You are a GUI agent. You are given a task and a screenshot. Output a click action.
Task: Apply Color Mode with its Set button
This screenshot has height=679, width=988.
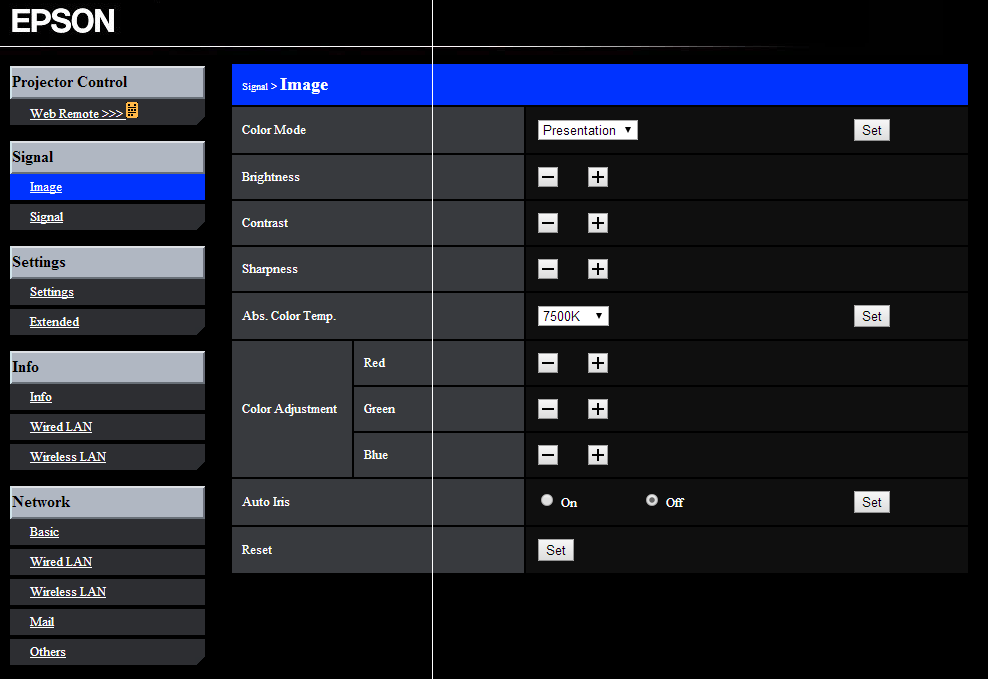[x=871, y=129]
